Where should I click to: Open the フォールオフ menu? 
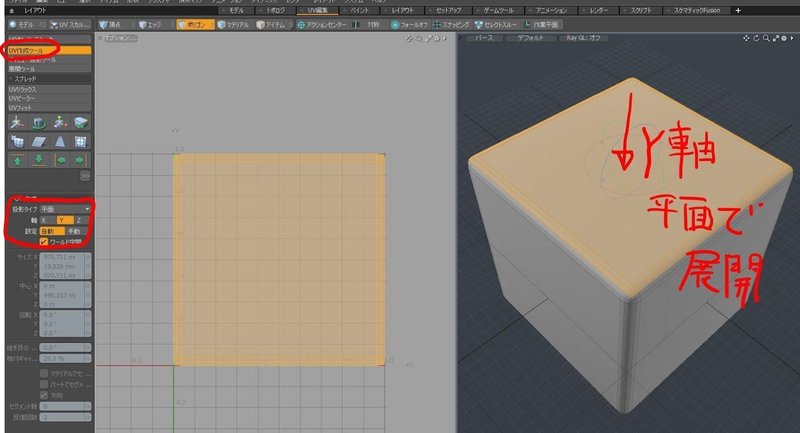409,24
